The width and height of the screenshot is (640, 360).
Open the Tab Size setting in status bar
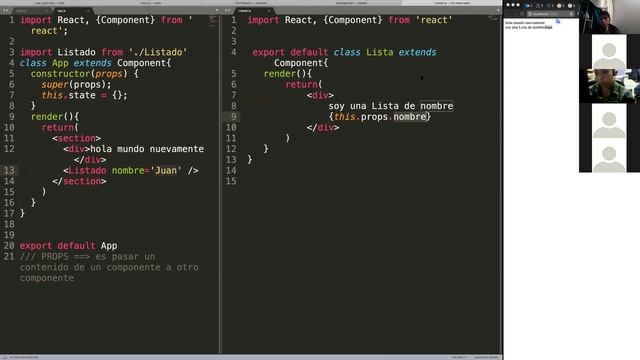click(x=459, y=357)
